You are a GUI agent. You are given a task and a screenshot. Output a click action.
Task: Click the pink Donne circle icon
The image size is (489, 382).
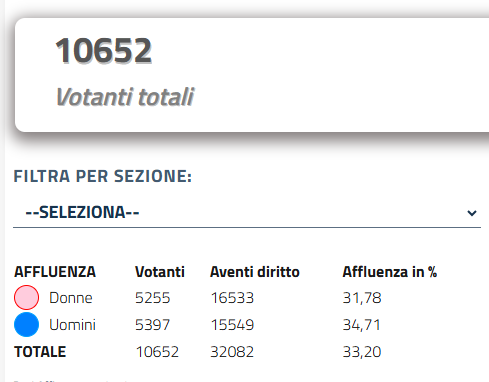click(26, 297)
